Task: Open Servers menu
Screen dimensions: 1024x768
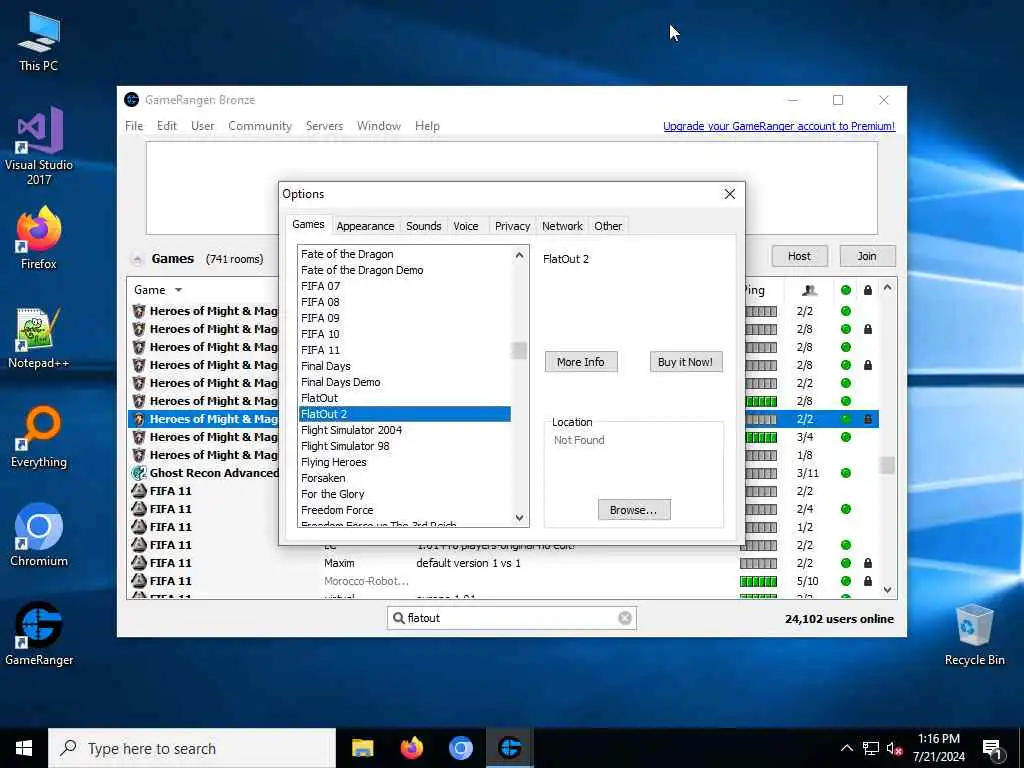Action: (x=325, y=126)
